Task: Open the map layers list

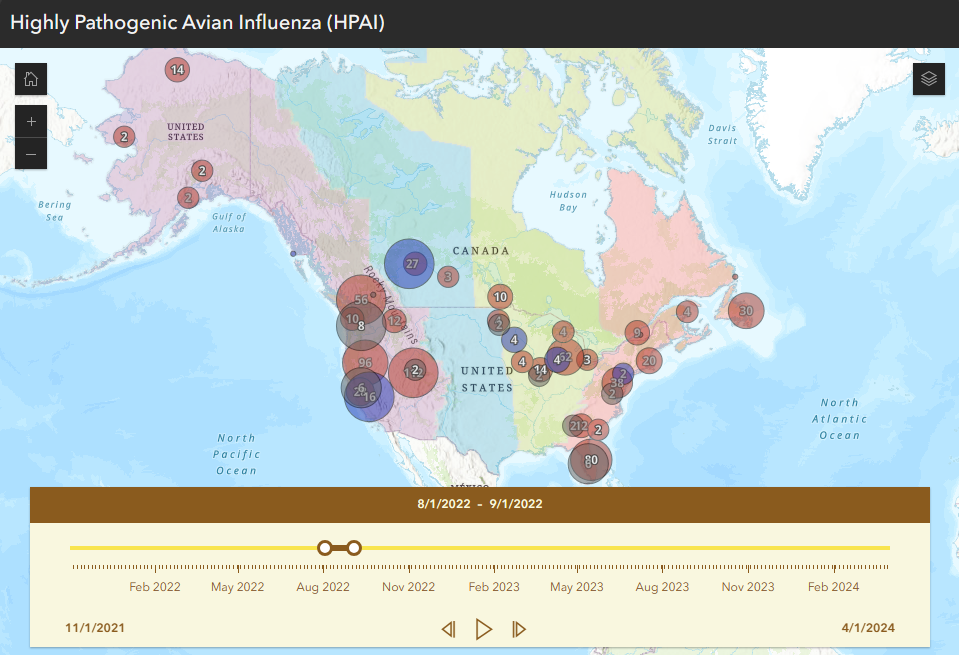Action: point(928,79)
